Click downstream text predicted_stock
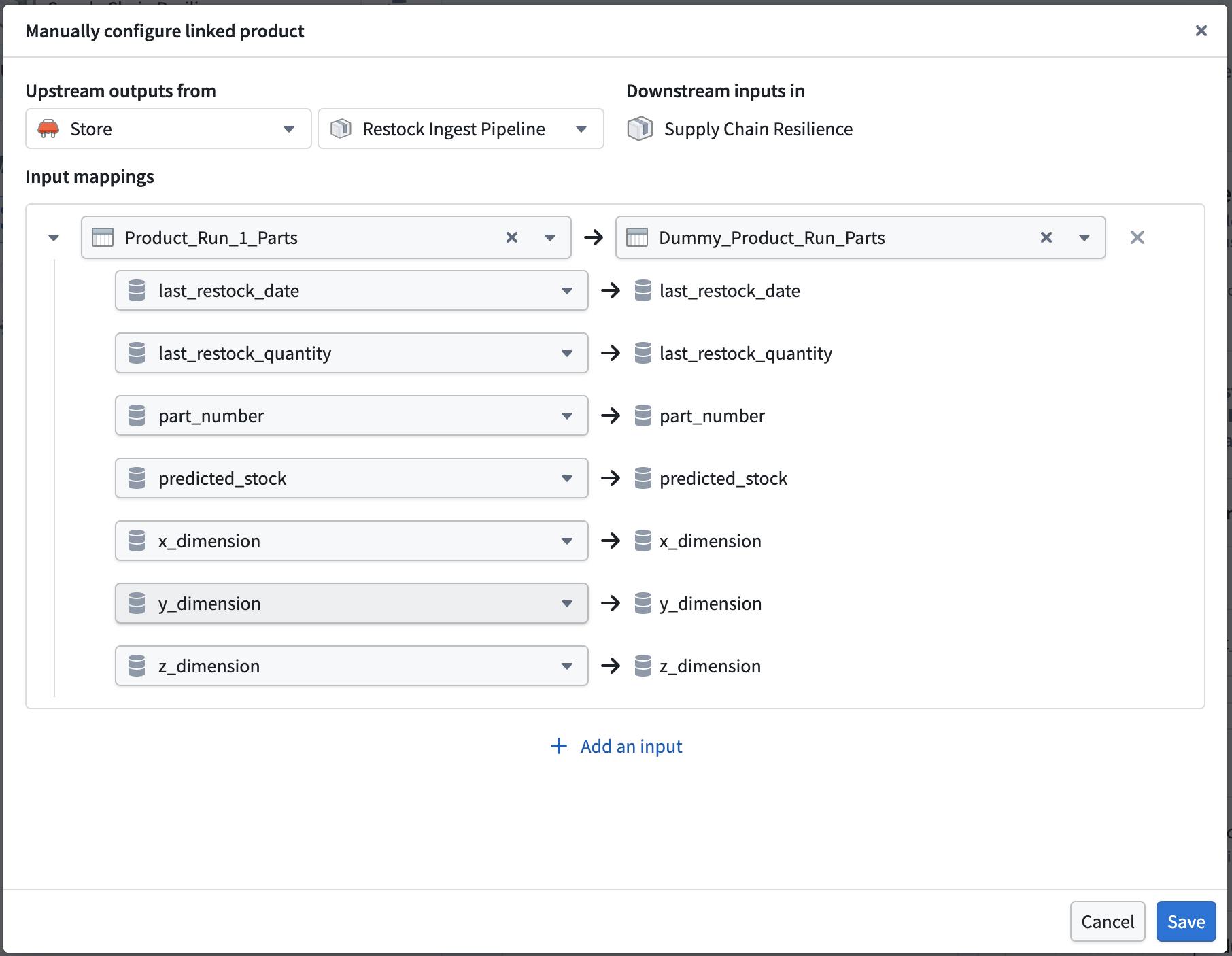The height and width of the screenshot is (956, 1232). click(x=723, y=479)
